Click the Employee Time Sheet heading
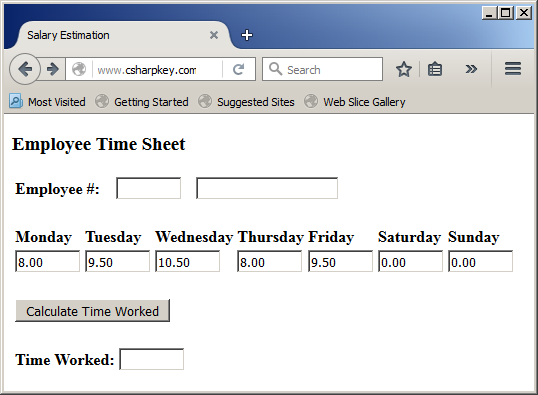This screenshot has width=538, height=395. 98,144
